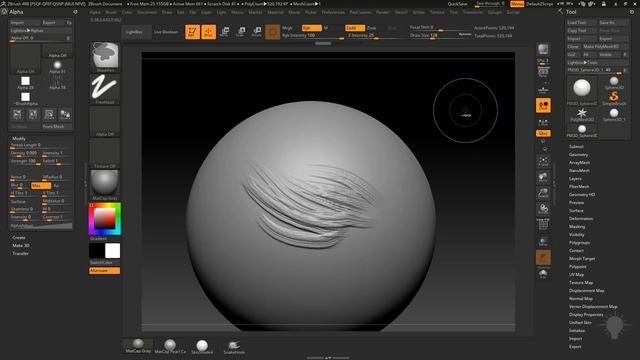
Task: Toggle the Alternate button
Action: [x=104, y=271]
